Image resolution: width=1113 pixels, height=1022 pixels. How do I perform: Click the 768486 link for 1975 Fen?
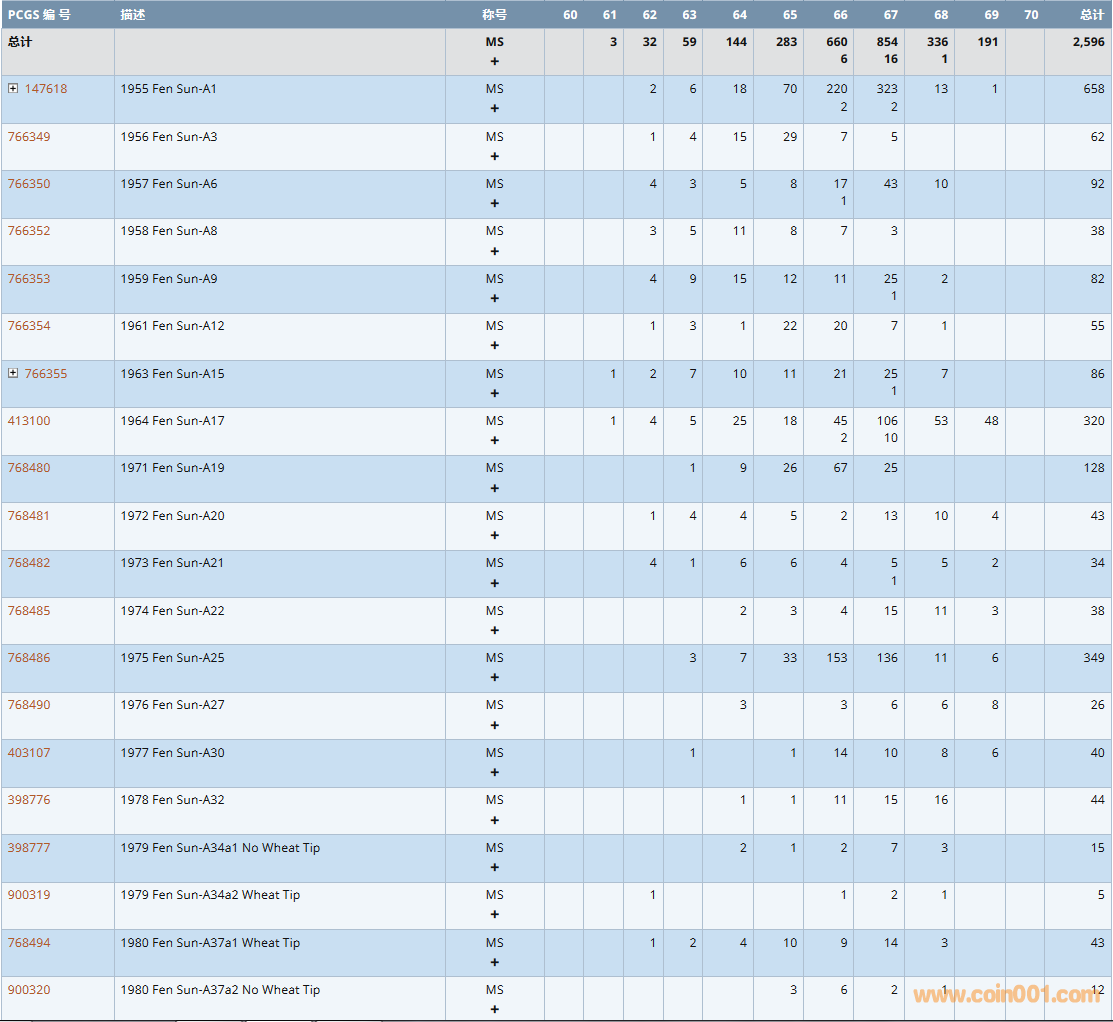[29, 658]
